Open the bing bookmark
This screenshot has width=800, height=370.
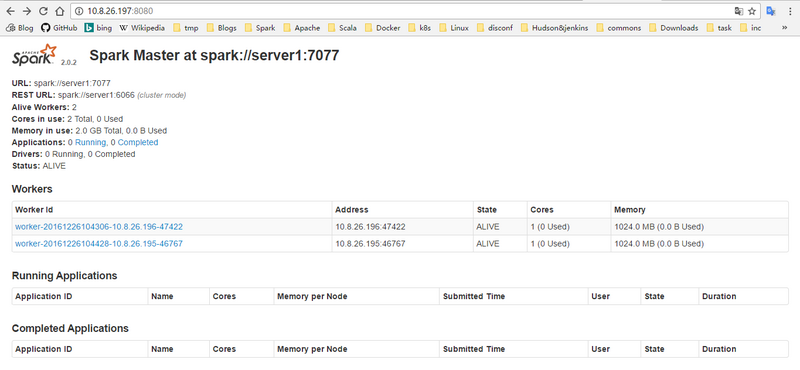98,28
